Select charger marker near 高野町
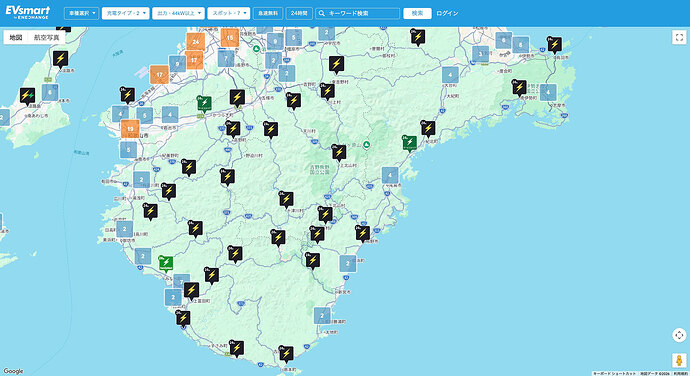 tap(233, 129)
